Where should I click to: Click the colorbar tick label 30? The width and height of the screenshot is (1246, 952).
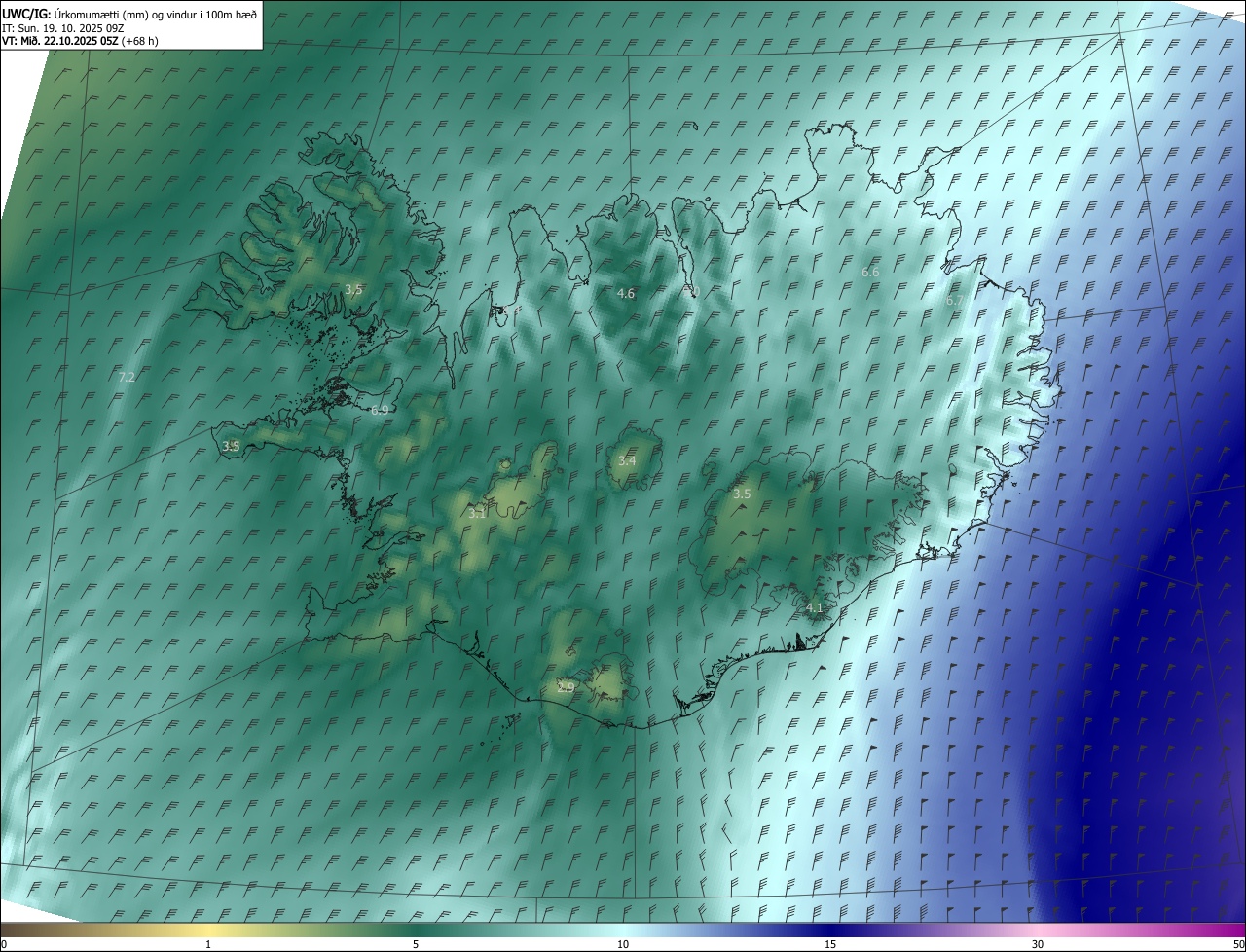tap(1038, 944)
